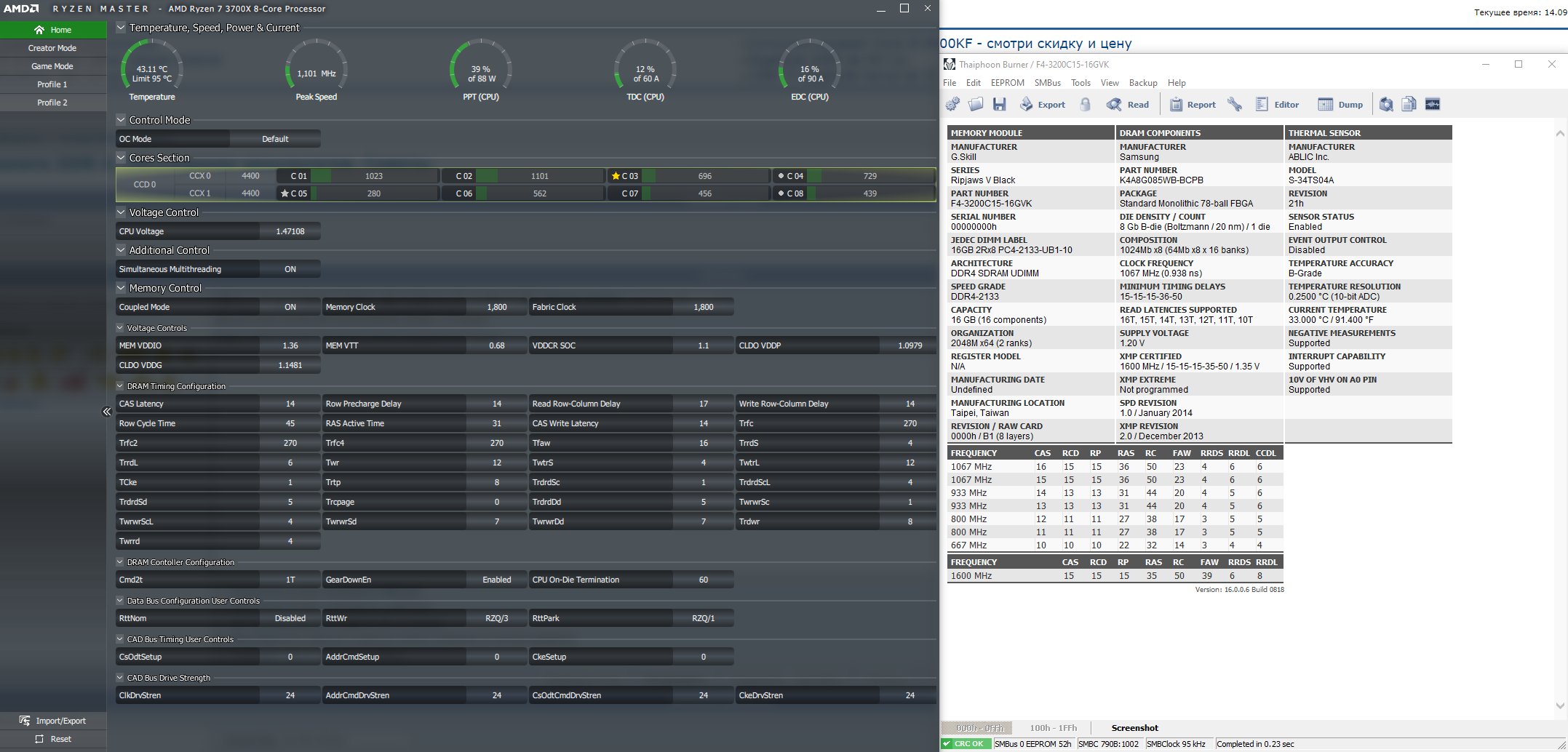1568x752 pixels.
Task: Collapse the DRAM Timing Configuration section
Action: [120, 386]
